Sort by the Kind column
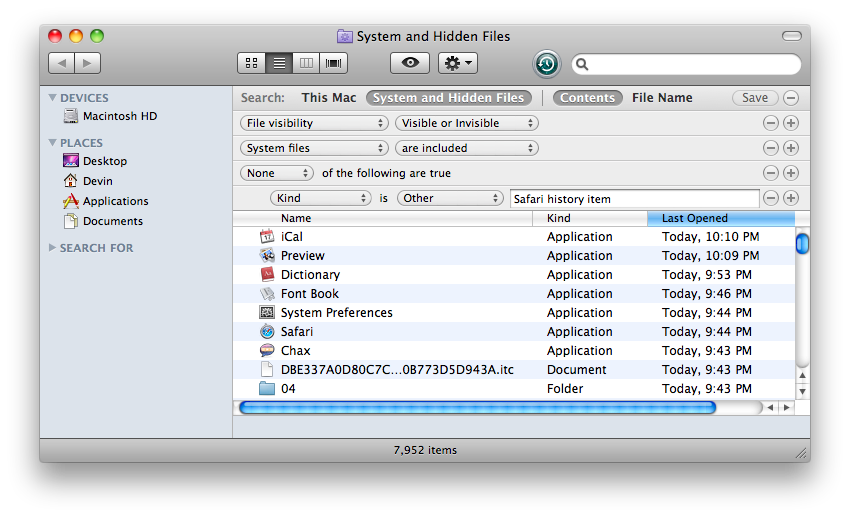 [x=590, y=218]
